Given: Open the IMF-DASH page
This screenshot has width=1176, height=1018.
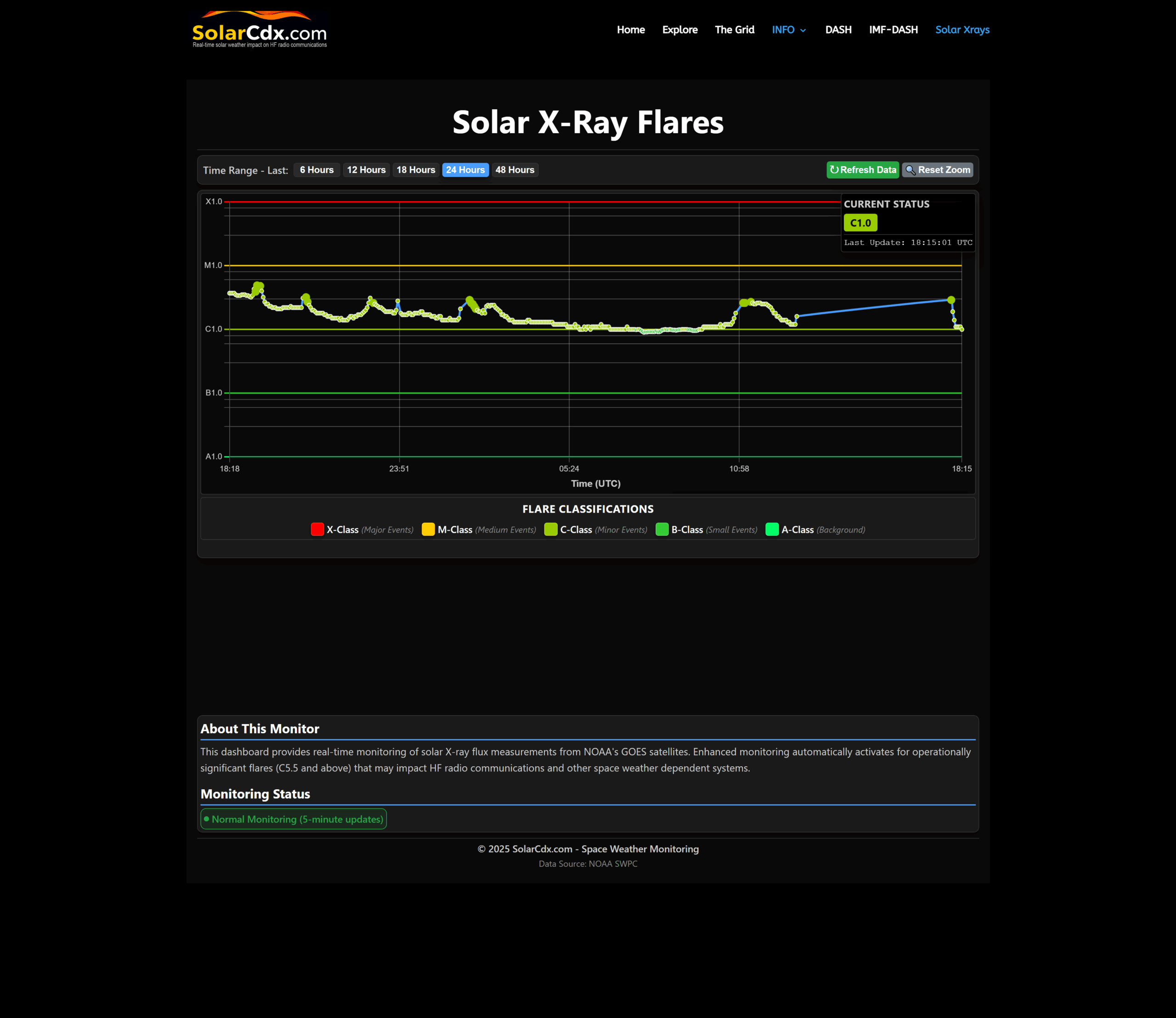Looking at the screenshot, I should click(x=893, y=29).
